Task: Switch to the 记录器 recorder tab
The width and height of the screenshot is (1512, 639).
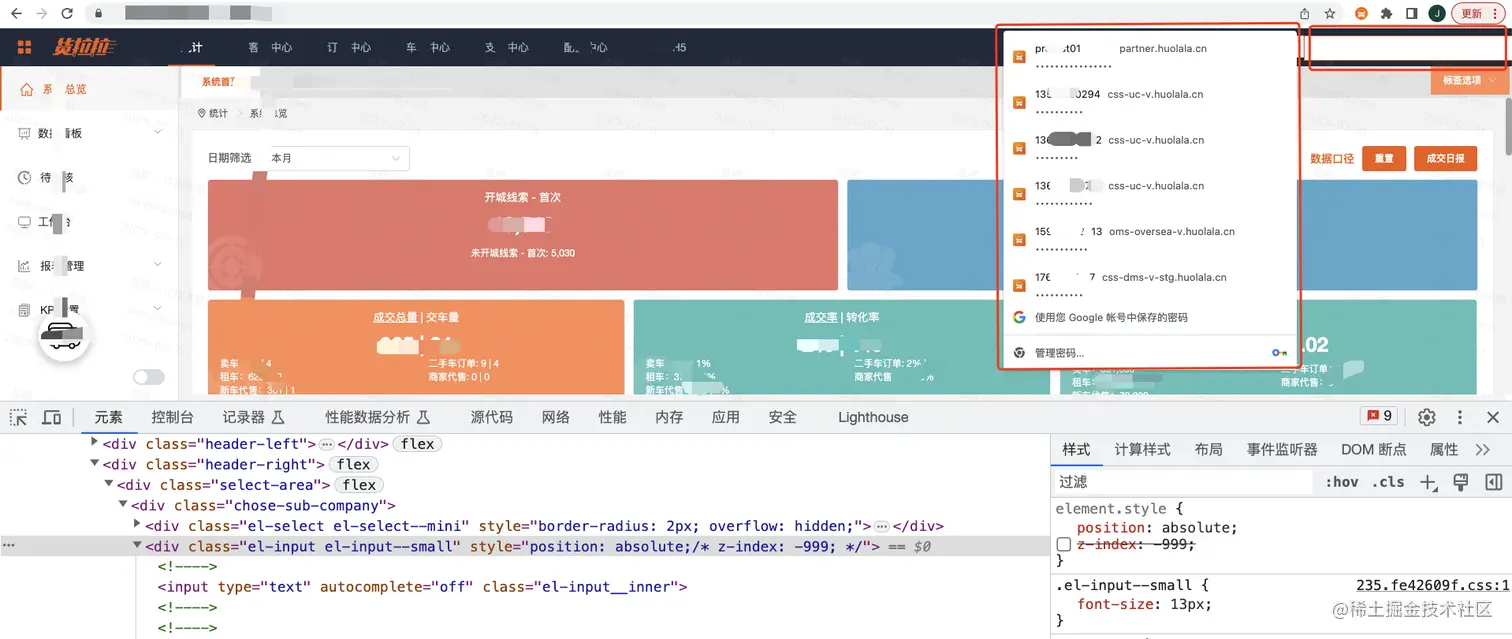Action: [254, 417]
